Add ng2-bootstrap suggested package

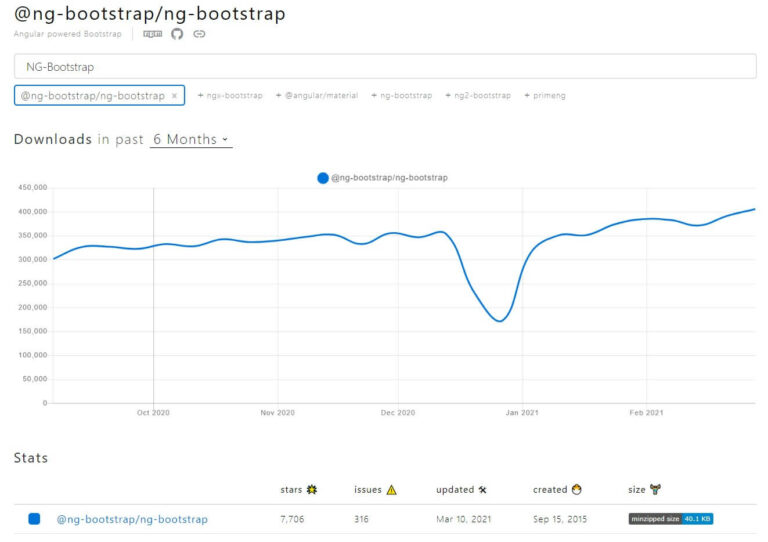478,96
